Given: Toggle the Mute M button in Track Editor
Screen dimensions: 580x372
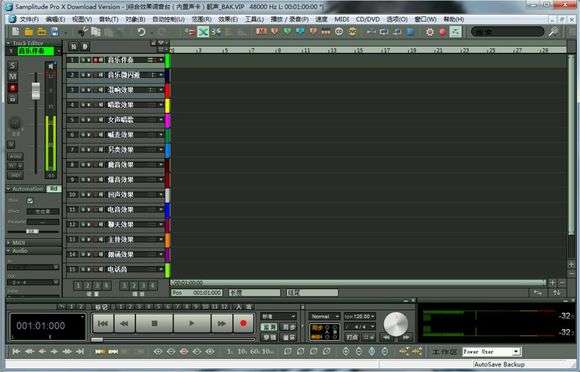Looking at the screenshot, I should tap(13, 77).
